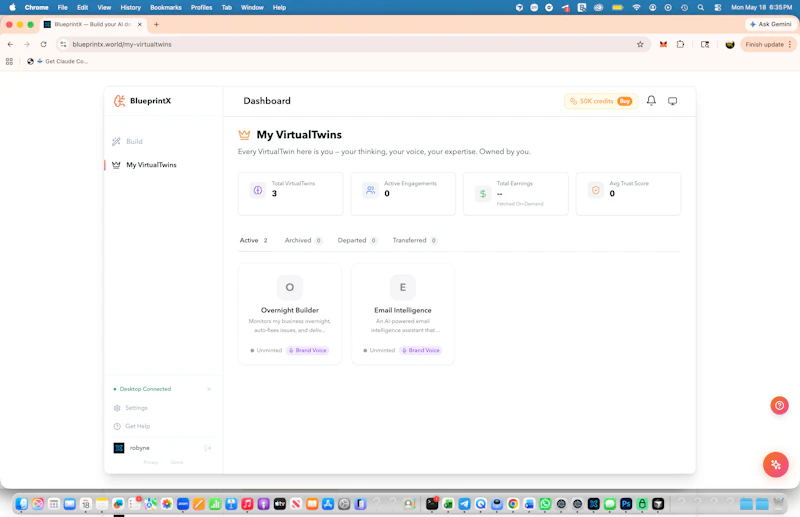Open Control Center in menu bar
The image size is (800, 517).
[x=717, y=8]
